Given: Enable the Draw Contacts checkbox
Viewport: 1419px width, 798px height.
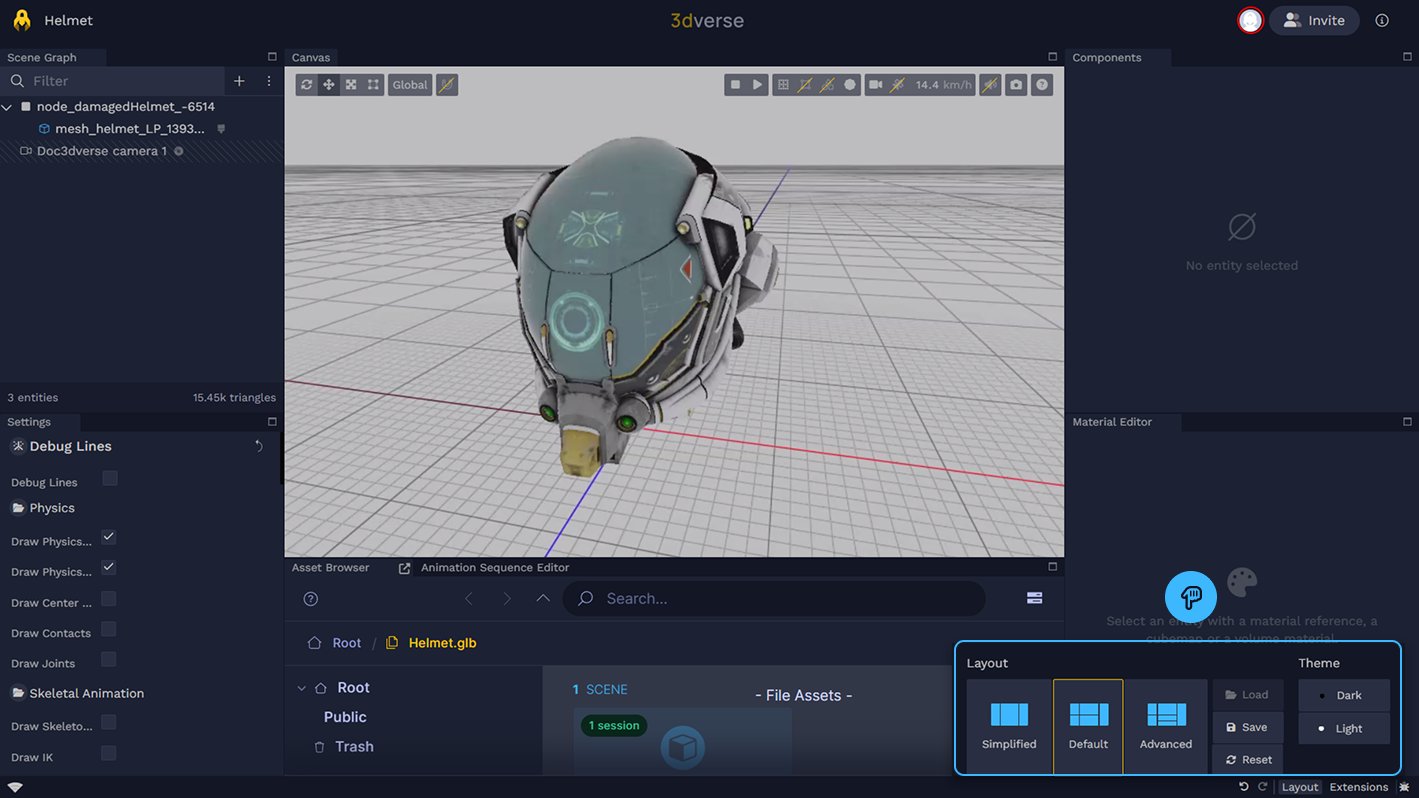Looking at the screenshot, I should 109,630.
